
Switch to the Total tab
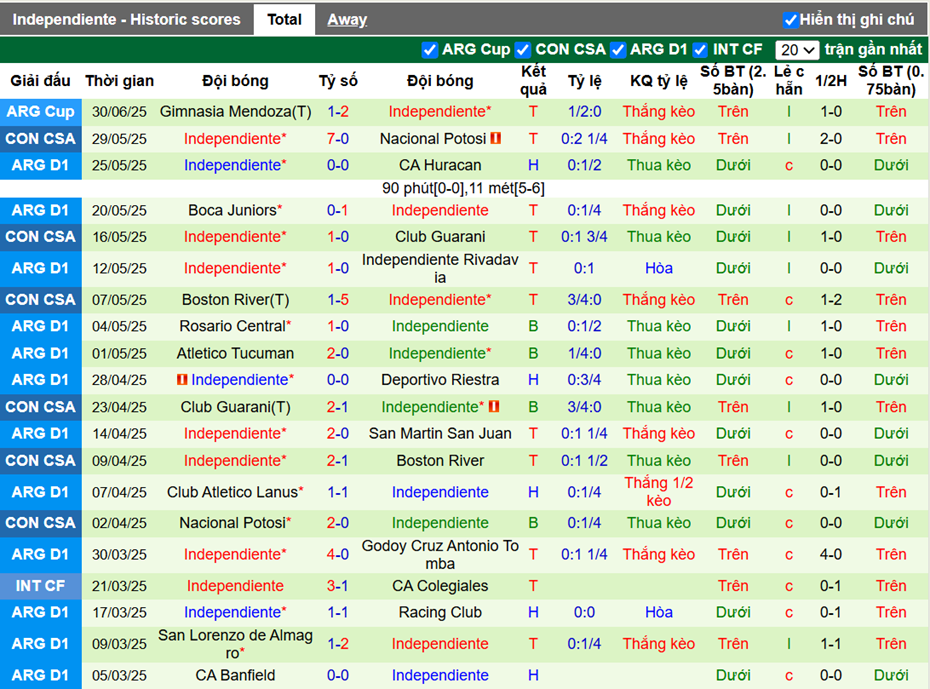pos(284,20)
